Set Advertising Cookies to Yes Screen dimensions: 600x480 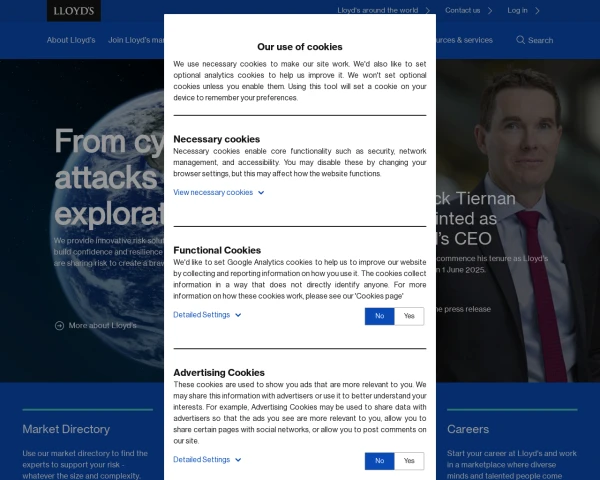[409, 461]
